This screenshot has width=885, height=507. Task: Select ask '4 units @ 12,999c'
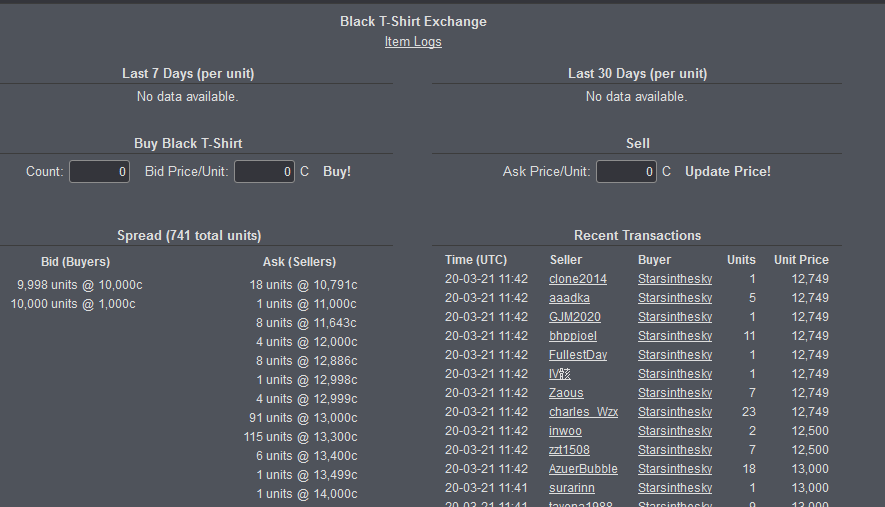tap(306, 399)
